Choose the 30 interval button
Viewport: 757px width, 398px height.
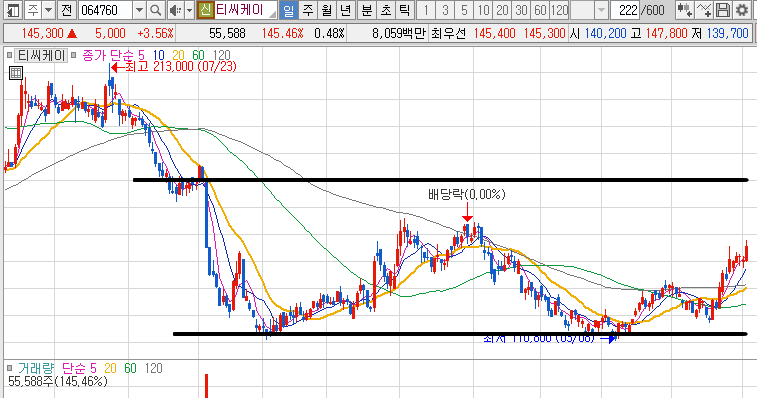[x=521, y=10]
